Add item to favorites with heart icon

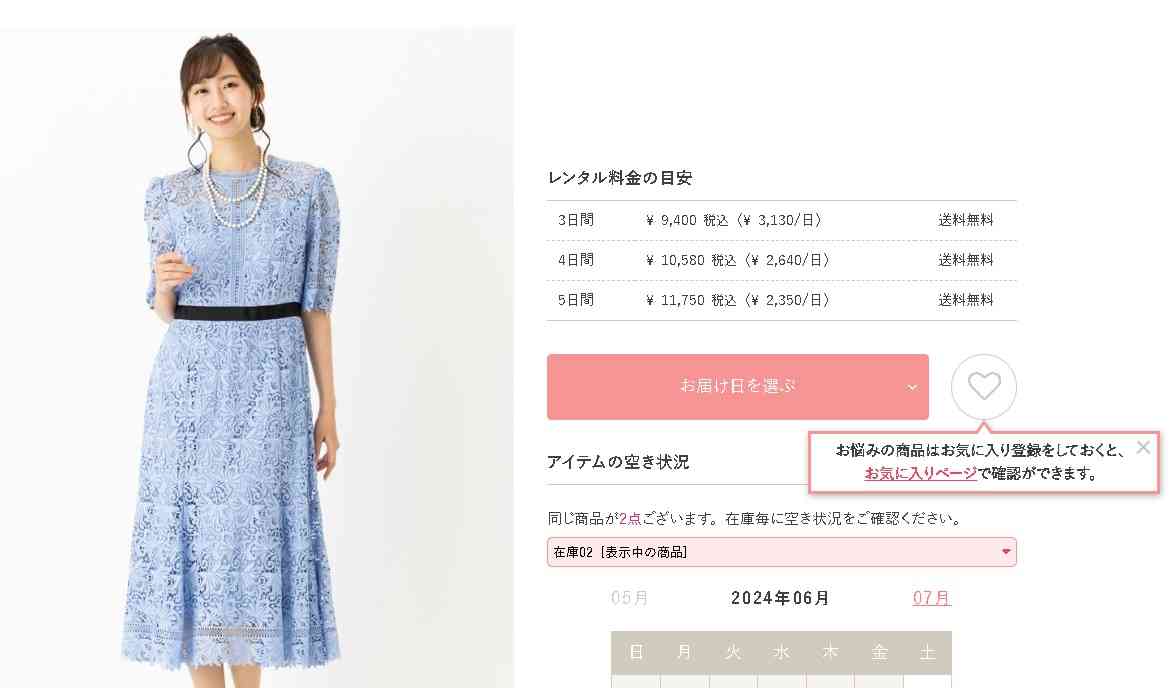tap(984, 387)
